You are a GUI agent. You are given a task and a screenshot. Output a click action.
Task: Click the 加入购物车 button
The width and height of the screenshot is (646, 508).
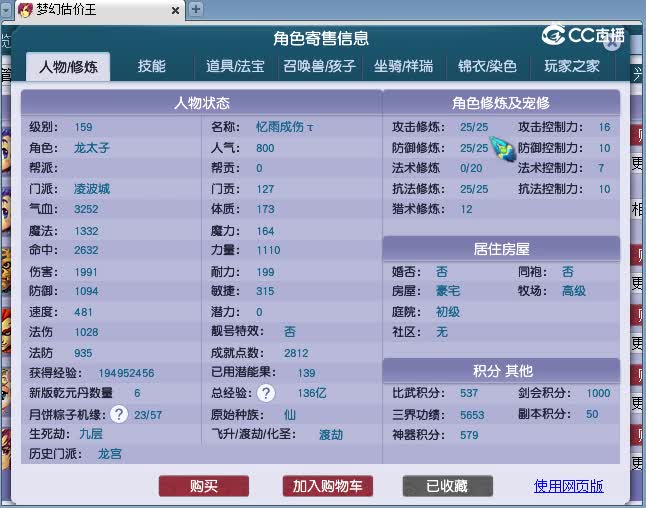(x=328, y=486)
